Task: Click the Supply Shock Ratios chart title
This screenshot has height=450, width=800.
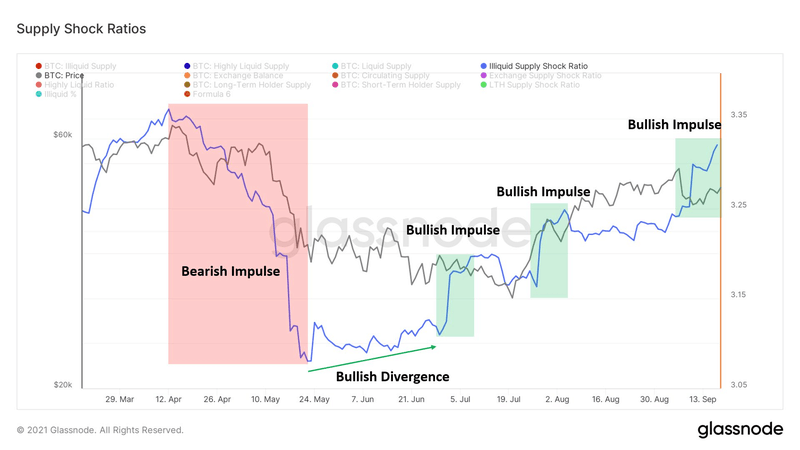Action: (x=81, y=29)
